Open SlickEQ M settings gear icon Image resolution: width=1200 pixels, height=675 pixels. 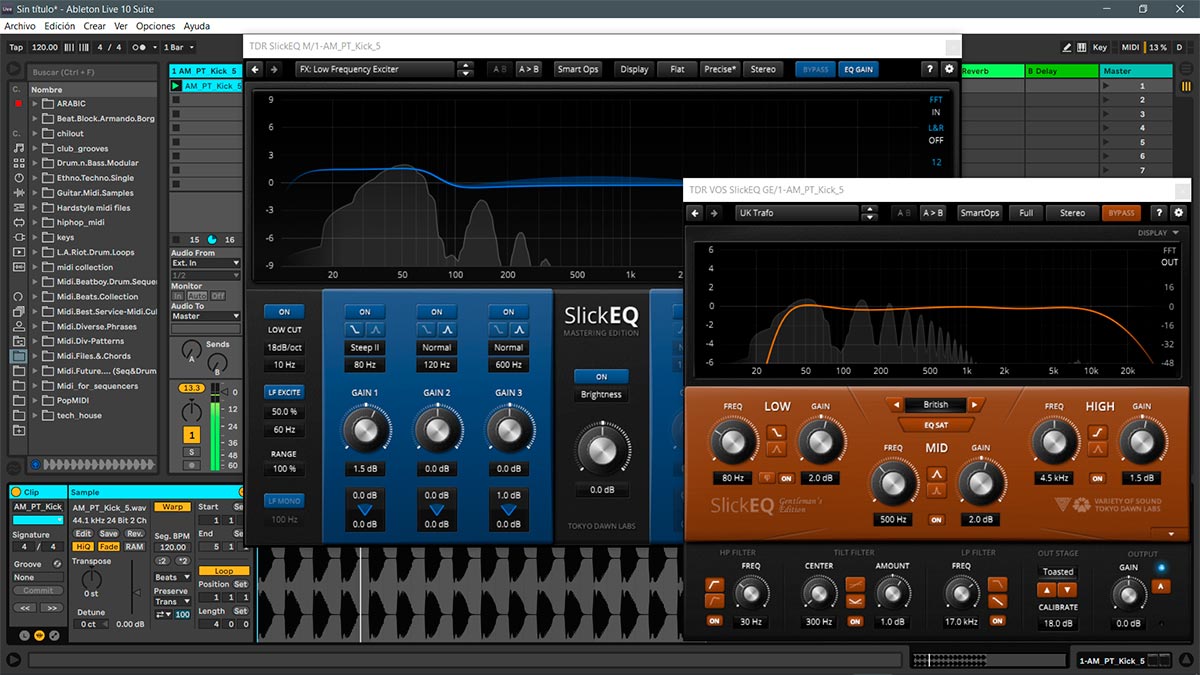pos(949,69)
